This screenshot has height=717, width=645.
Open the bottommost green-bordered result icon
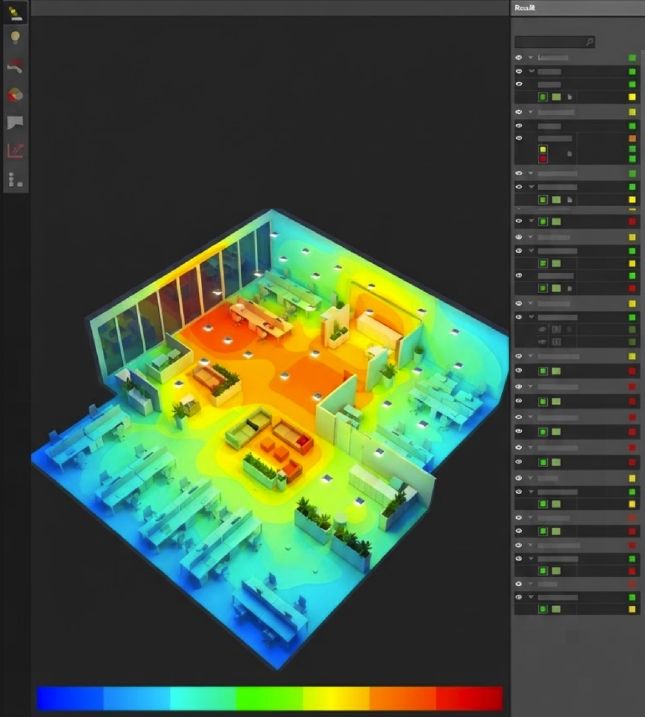point(543,609)
